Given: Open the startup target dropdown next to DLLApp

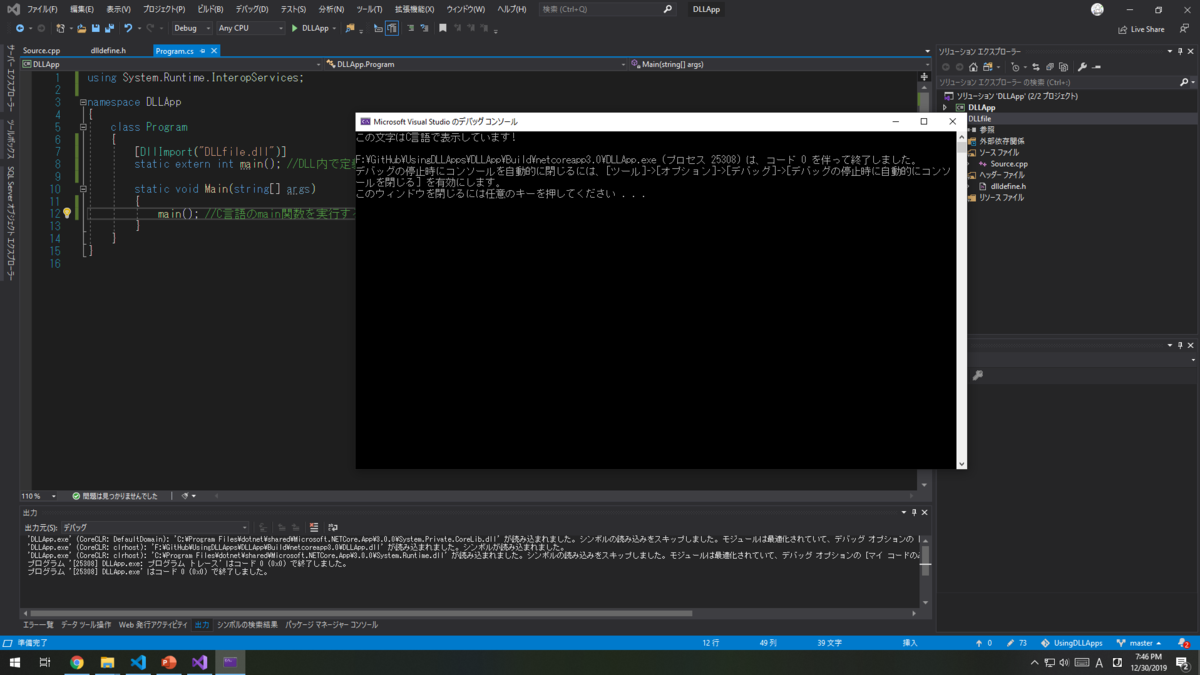Looking at the screenshot, I should pyautogui.click(x=334, y=28).
